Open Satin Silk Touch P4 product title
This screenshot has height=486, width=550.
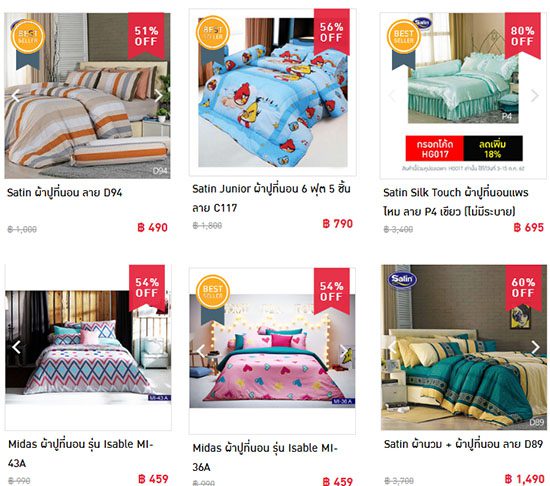tap(456, 202)
